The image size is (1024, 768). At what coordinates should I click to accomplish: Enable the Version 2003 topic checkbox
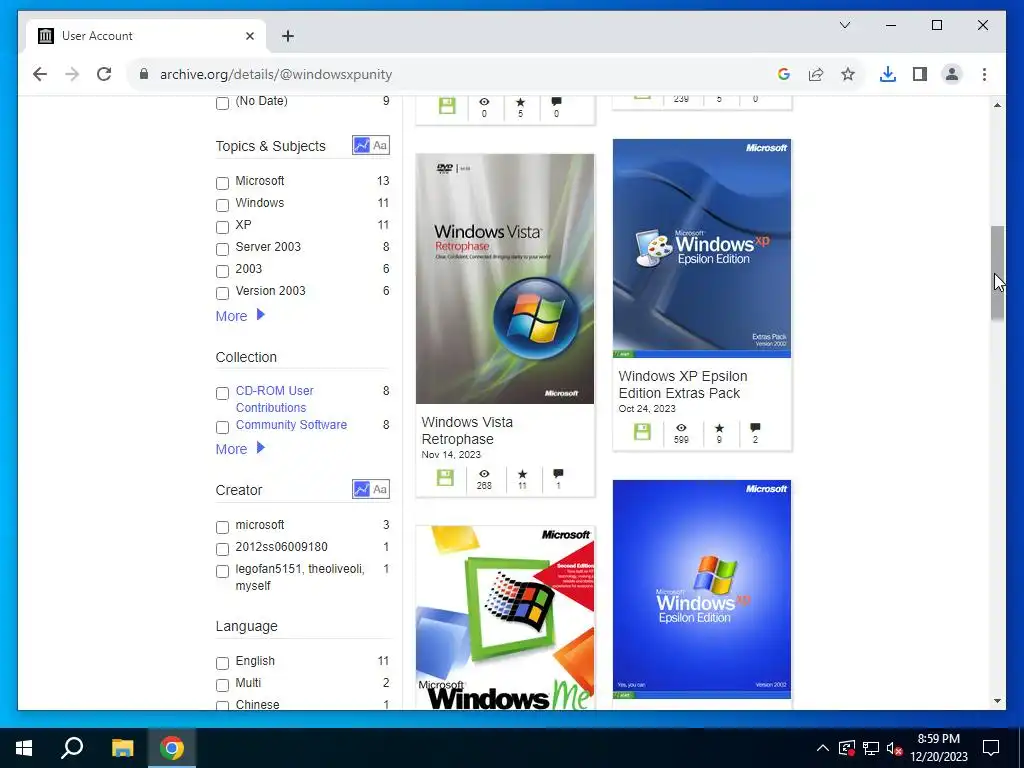(222, 293)
